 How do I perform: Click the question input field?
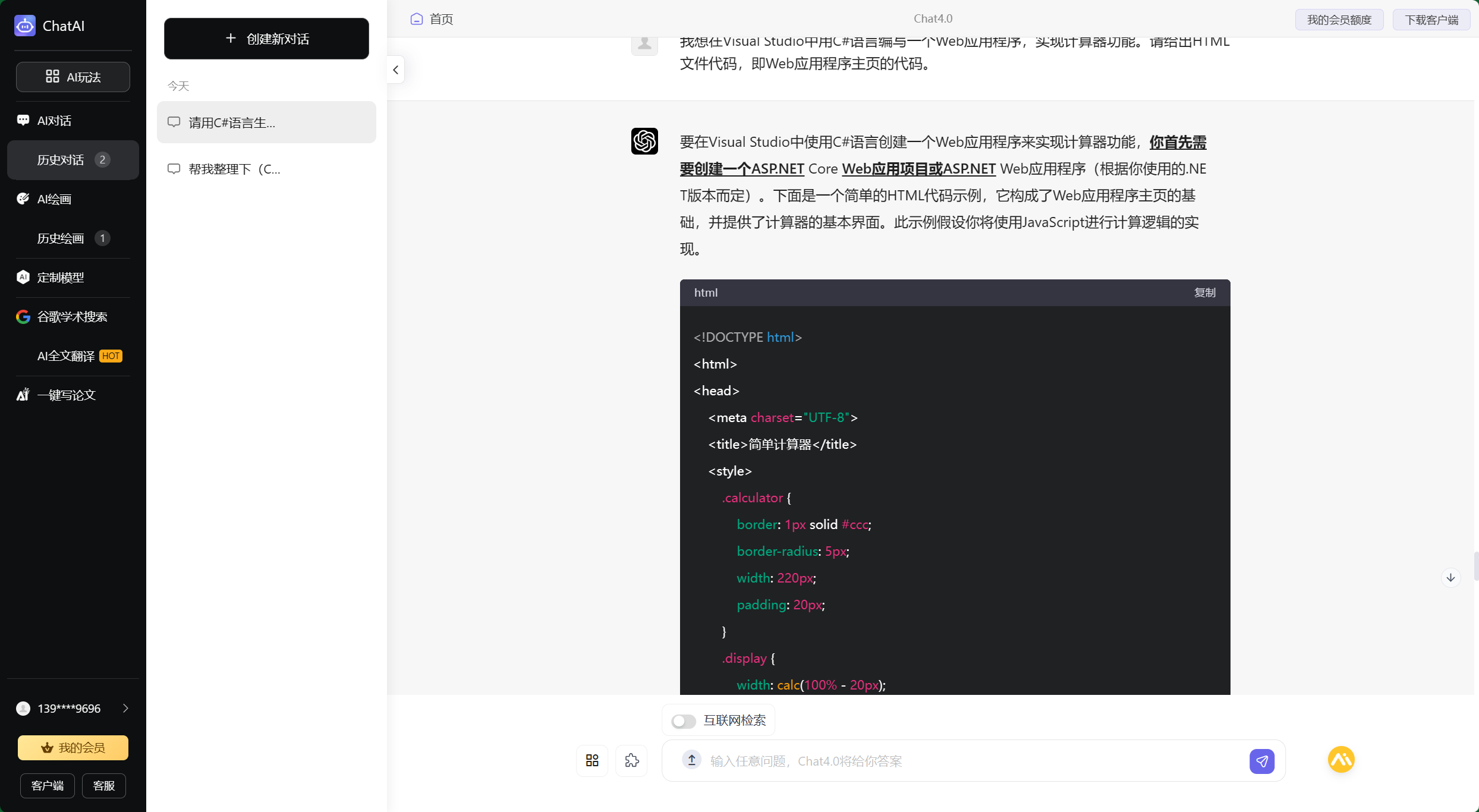tap(892, 761)
